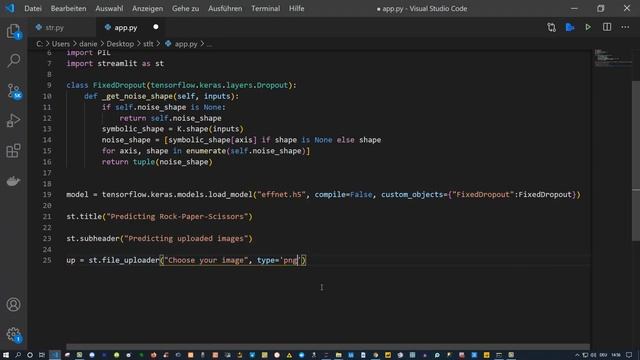Expand the ellipsis breadcrumb after app.py
This screenshot has height=360, width=640.
209,44
